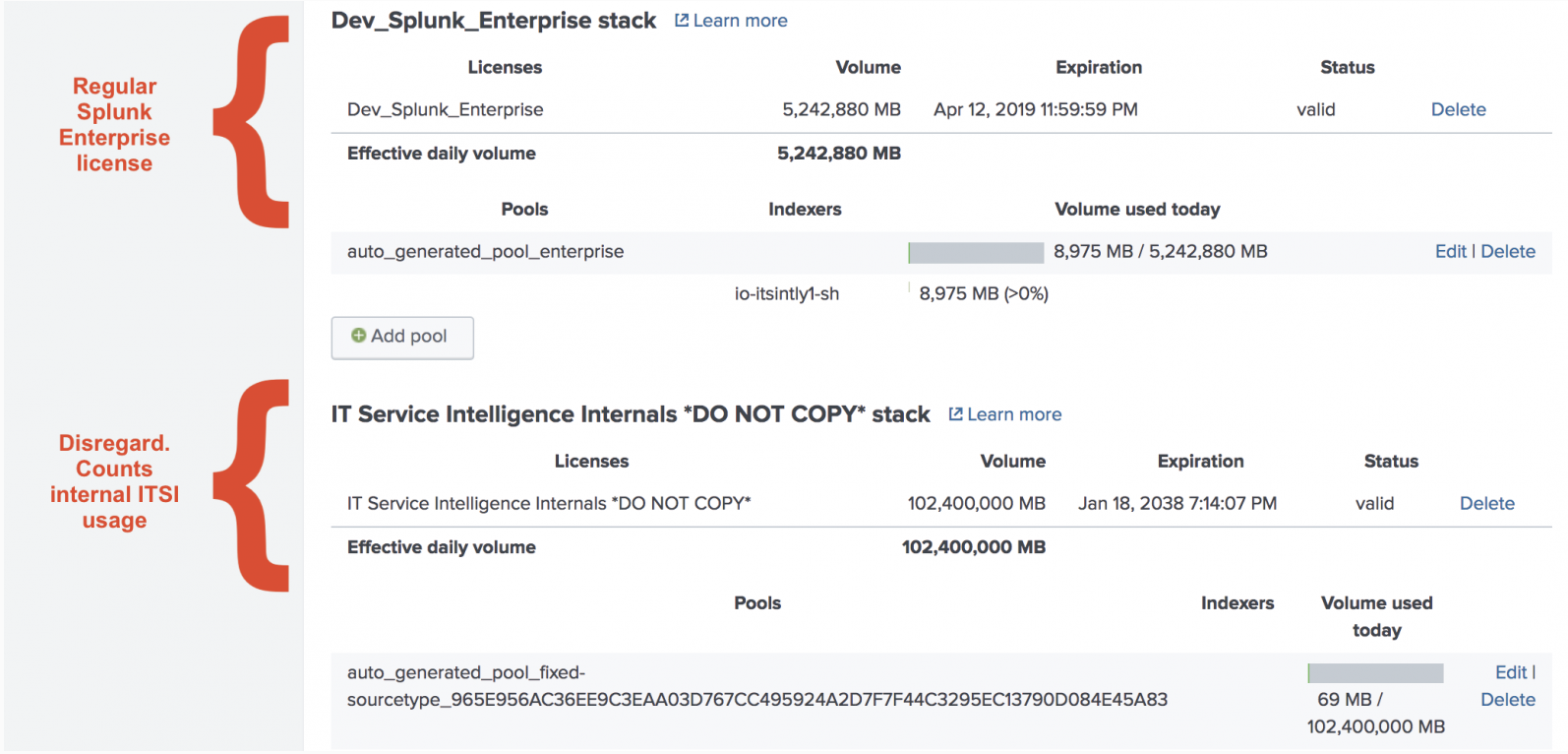
Task: Click the Learn more external-link icon for Dev_Splunk_Enterprise stack
Action: (x=682, y=21)
